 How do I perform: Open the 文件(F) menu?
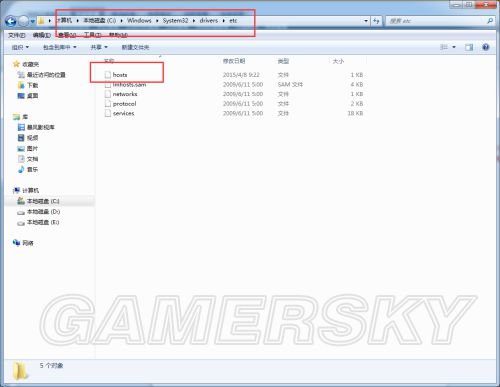(x=16, y=35)
